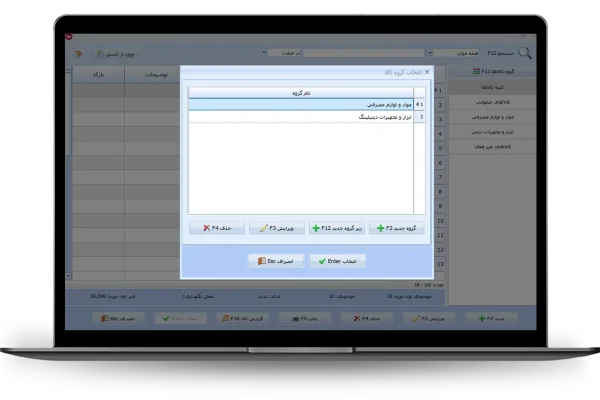Click the red X Delete F4 button in dialog
This screenshot has width=600, height=400.
point(216,228)
